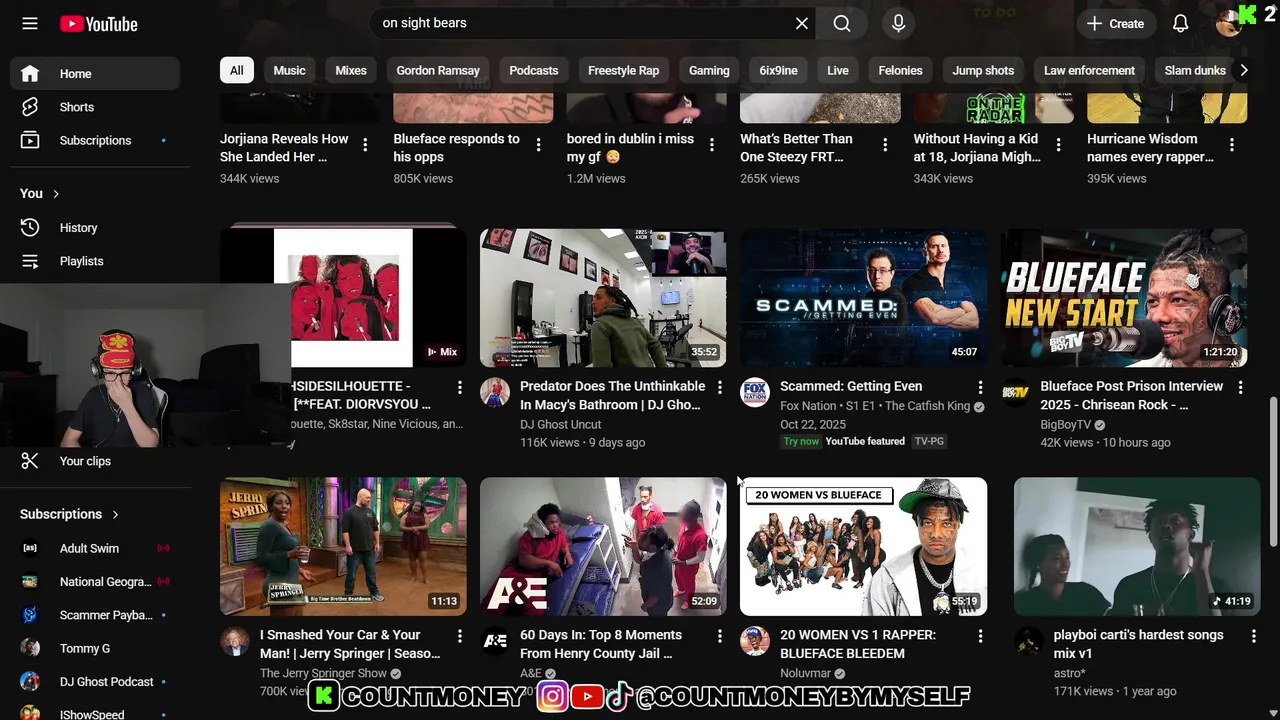Image resolution: width=1280 pixels, height=720 pixels.
Task: Open Scammer Payback channel subscription
Action: pos(95,615)
